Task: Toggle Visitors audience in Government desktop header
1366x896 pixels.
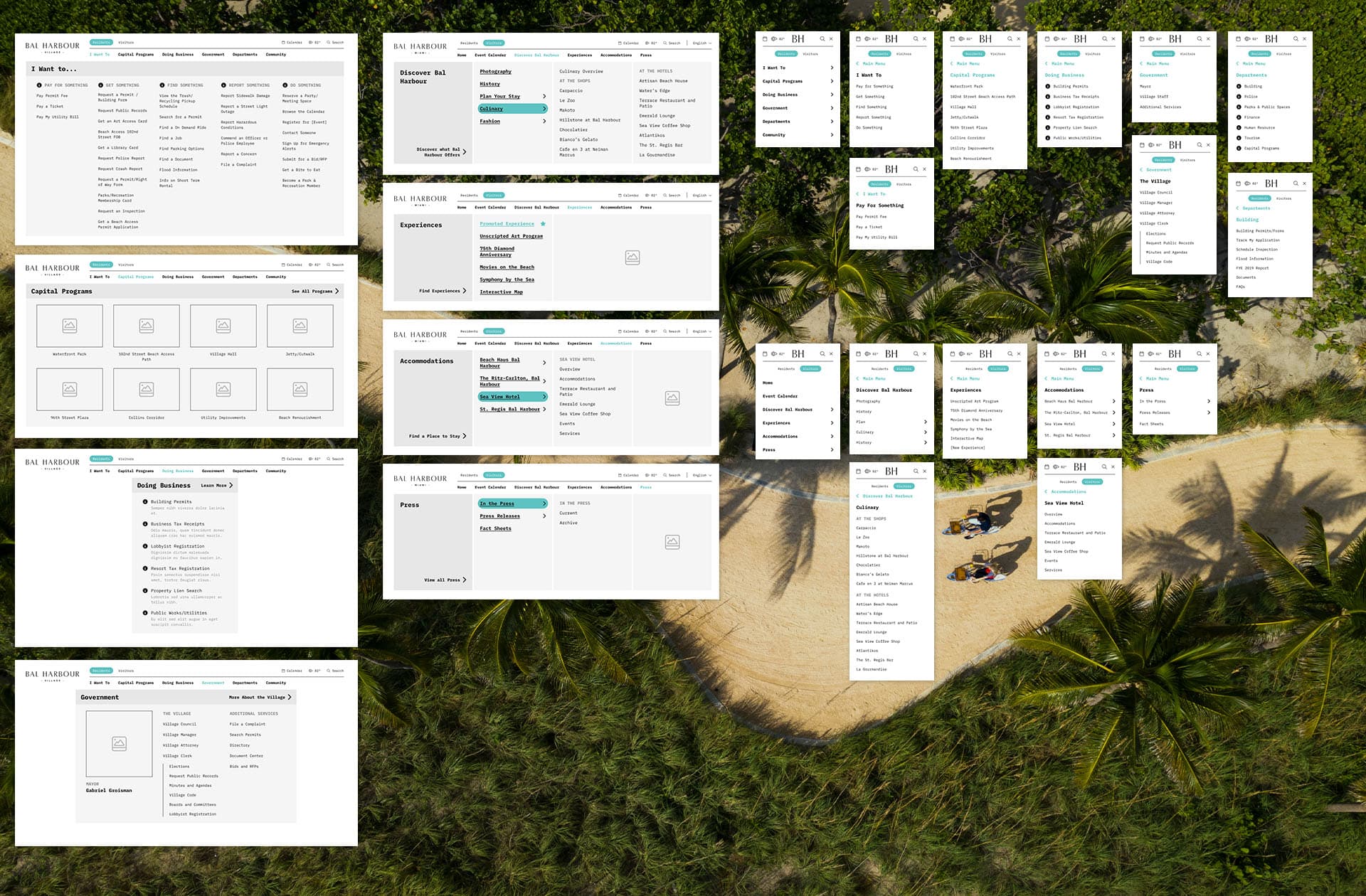Action: [x=126, y=671]
